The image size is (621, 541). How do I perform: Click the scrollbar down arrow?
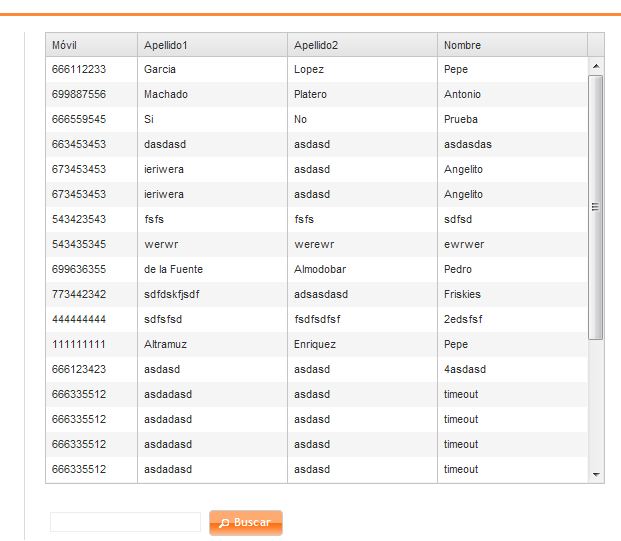click(x=596, y=474)
